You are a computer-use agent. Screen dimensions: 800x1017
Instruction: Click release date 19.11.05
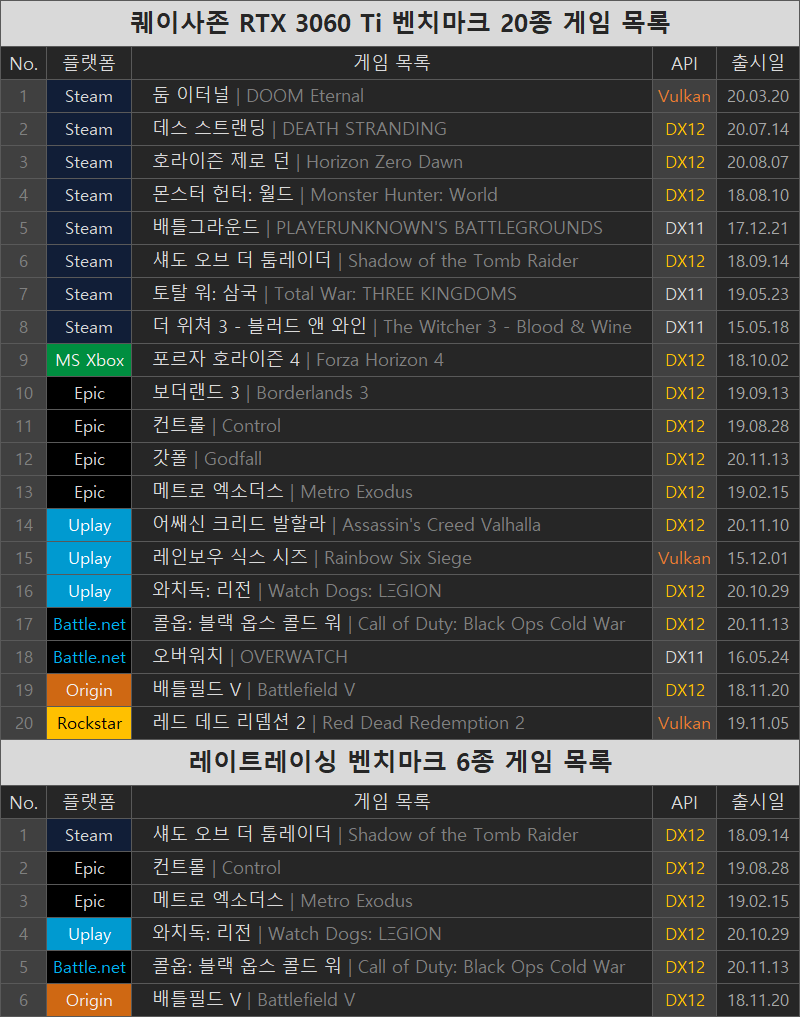[758, 723]
